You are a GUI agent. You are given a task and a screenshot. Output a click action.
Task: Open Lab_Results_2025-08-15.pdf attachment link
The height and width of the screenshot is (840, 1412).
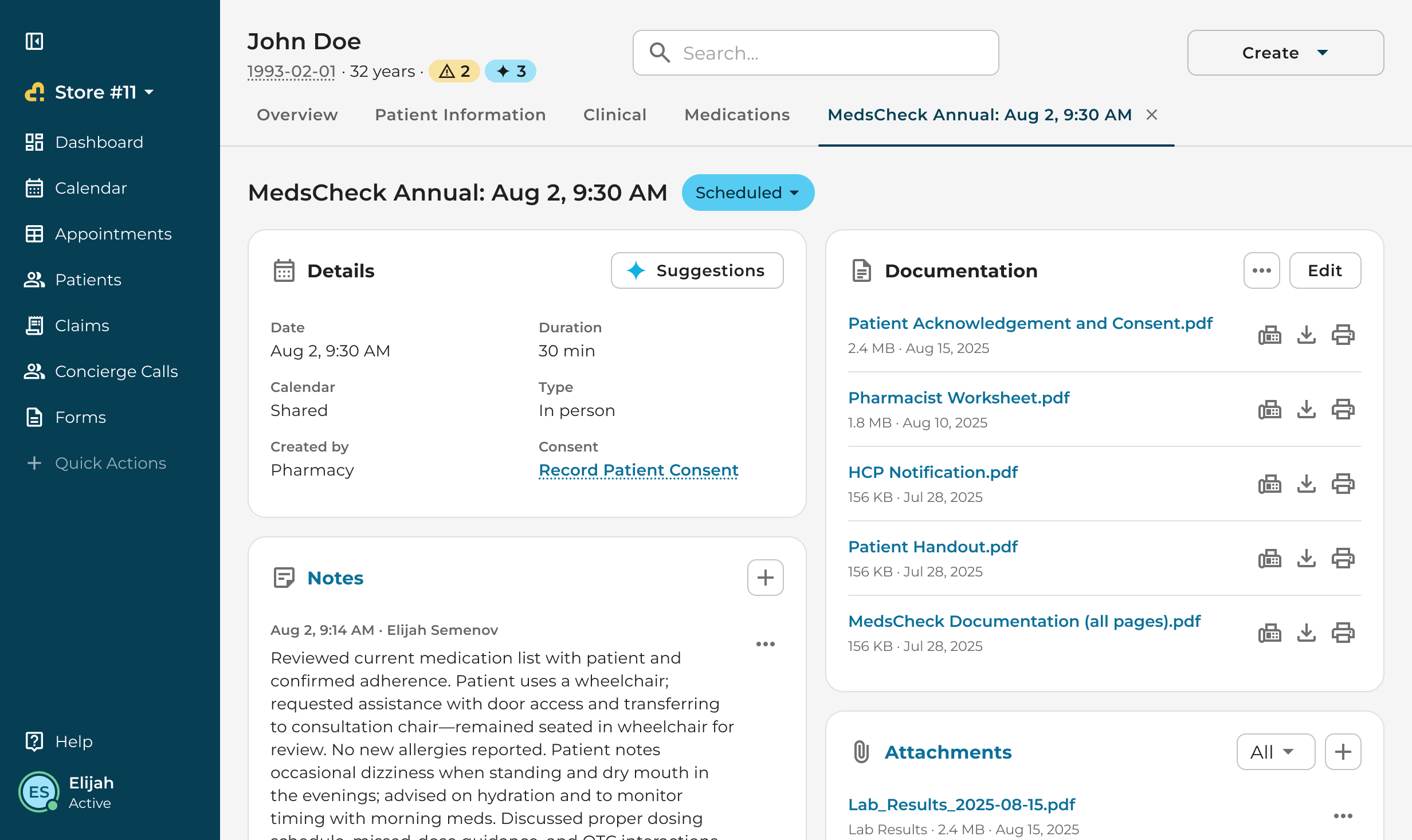click(962, 804)
